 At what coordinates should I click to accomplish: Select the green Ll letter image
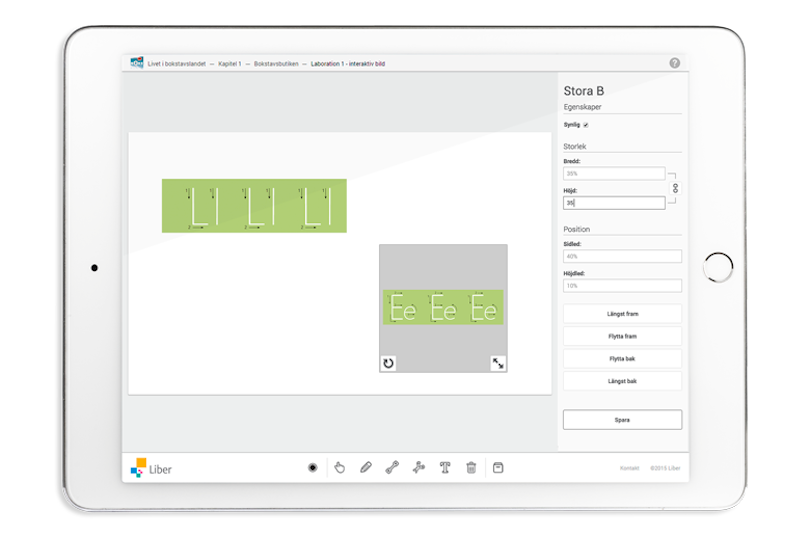click(x=254, y=206)
